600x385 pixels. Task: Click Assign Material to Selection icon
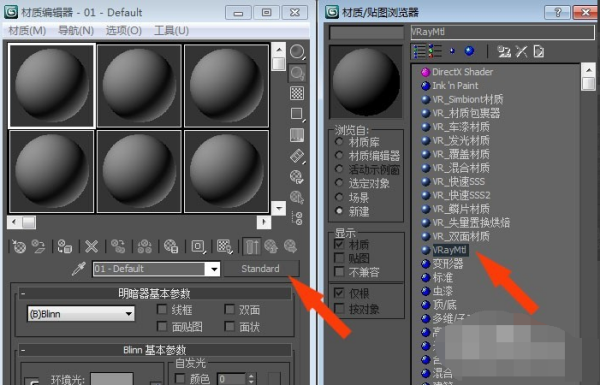coord(65,246)
